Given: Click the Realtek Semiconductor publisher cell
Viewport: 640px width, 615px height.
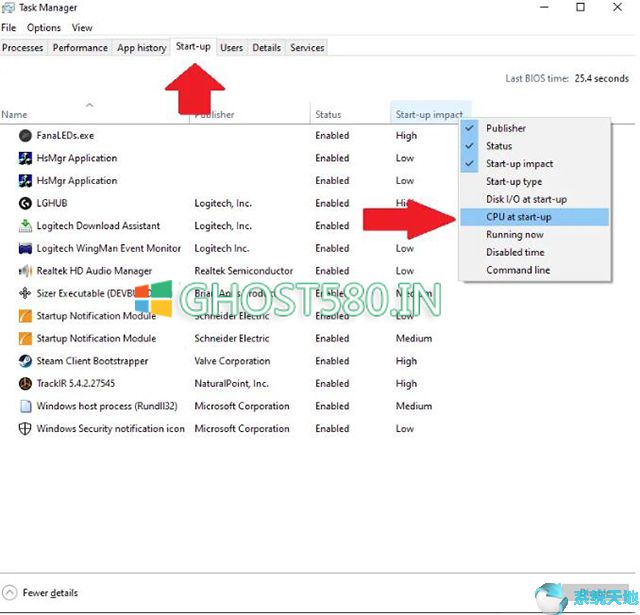Looking at the screenshot, I should pos(244,271).
